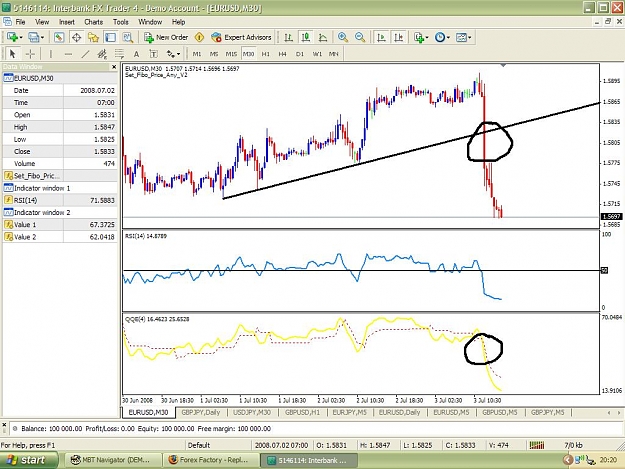625x469 pixels.
Task: Toggle the Data Window crosshair-target icon
Action: (76, 37)
